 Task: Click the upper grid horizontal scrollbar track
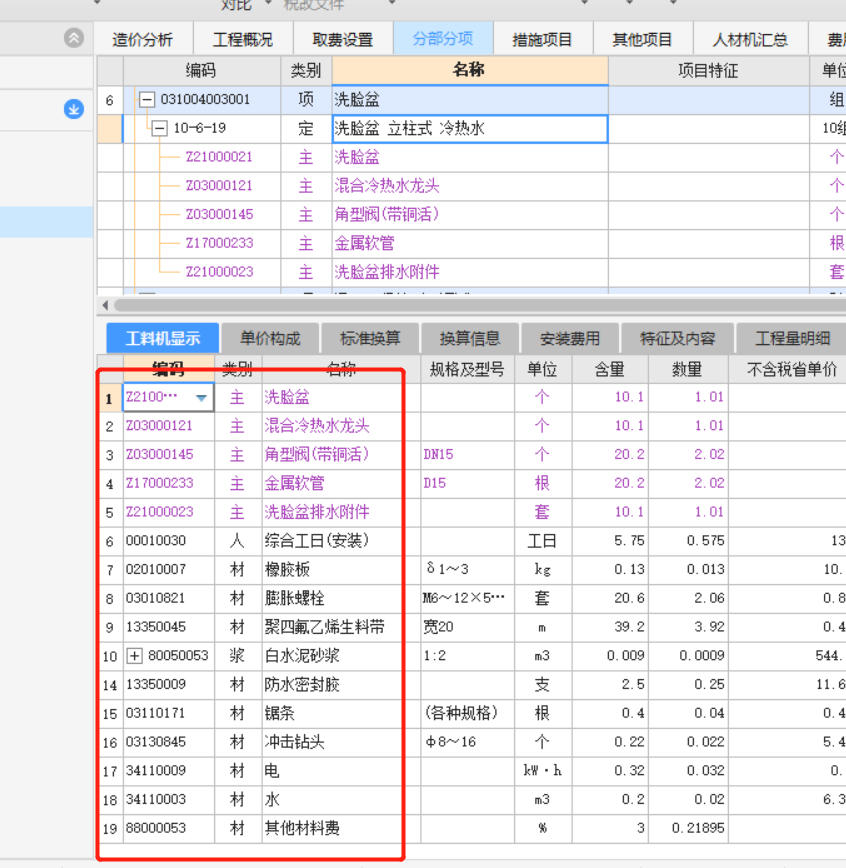point(479,305)
